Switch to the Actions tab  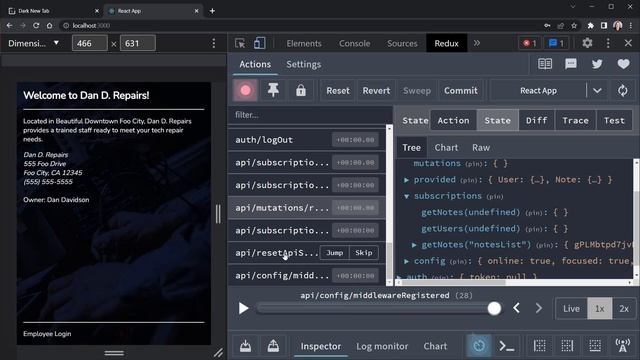[x=255, y=64]
